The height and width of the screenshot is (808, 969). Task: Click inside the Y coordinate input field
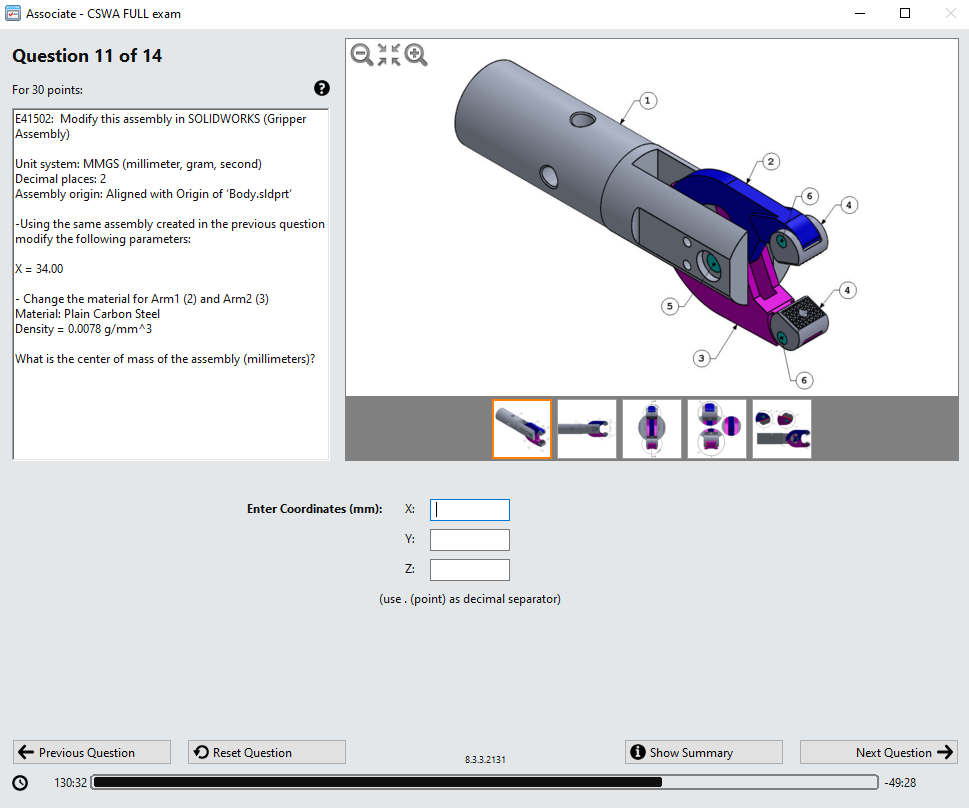(469, 539)
